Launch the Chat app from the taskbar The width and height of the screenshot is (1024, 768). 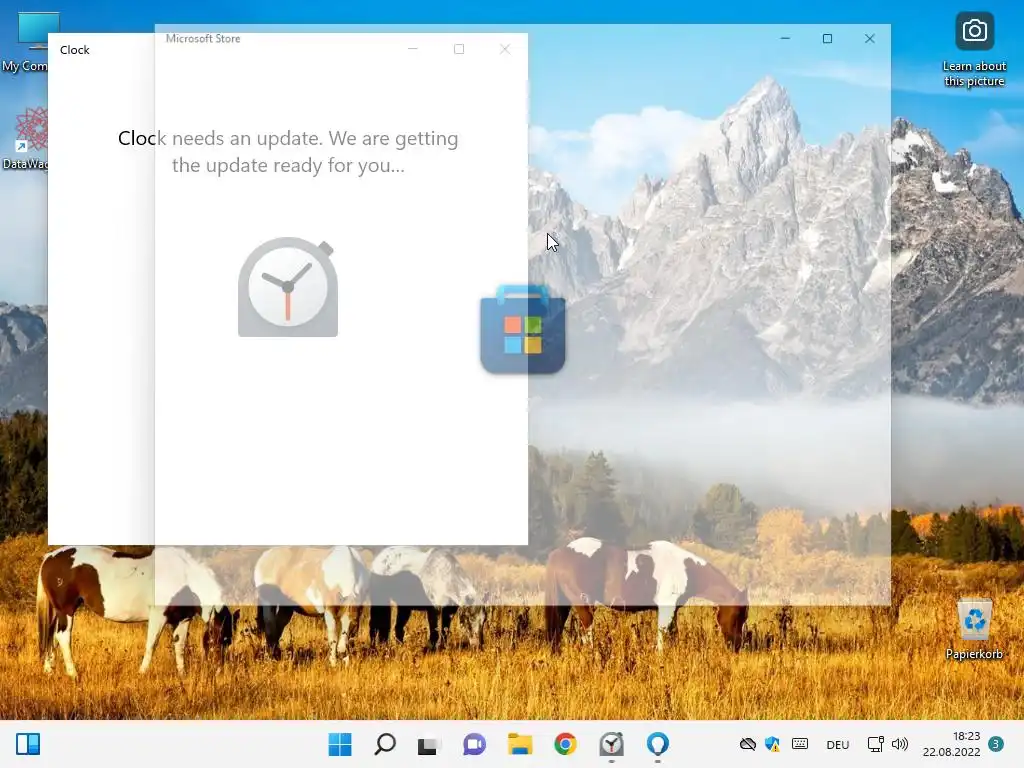tap(474, 744)
